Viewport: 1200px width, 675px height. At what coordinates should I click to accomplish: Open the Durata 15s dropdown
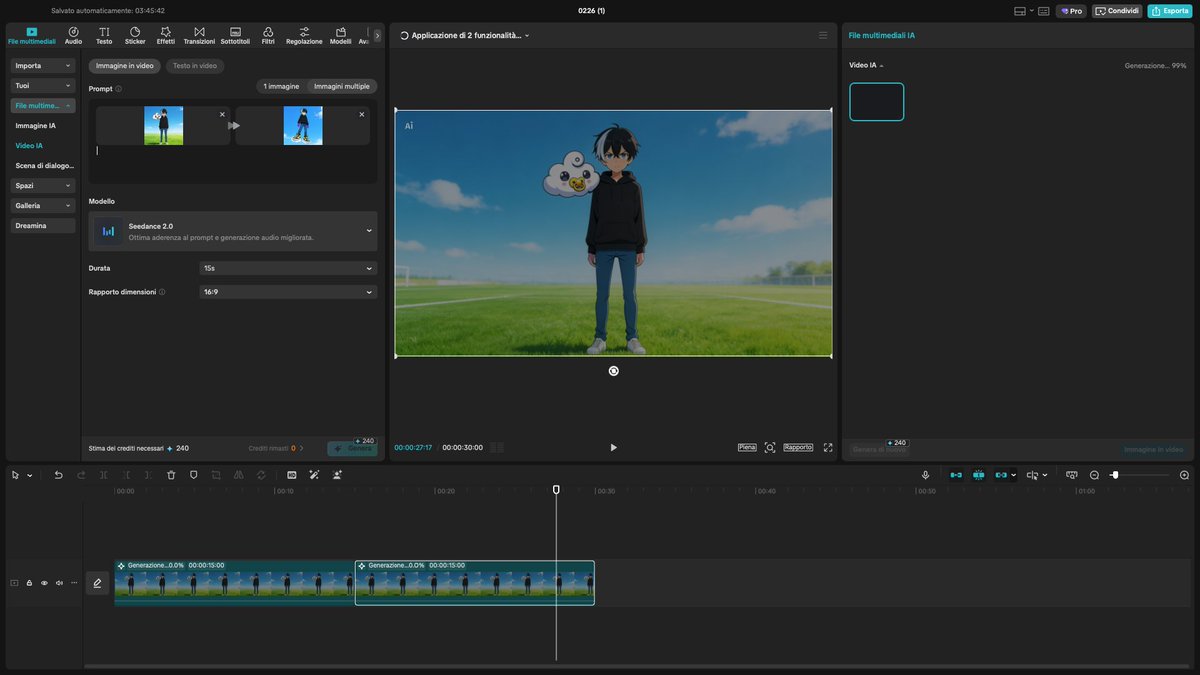click(288, 268)
